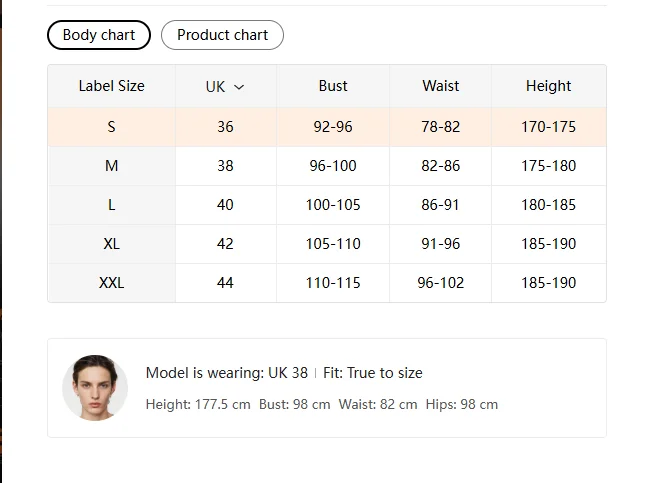Open the UK size region dropdown

(225, 87)
